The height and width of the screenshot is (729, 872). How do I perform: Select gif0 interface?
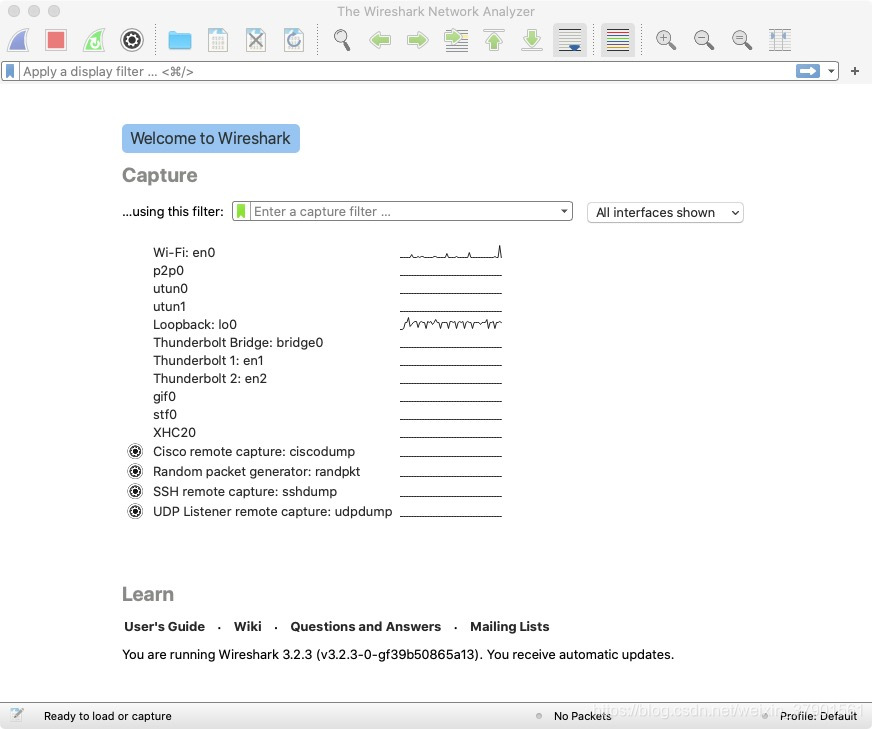[x=164, y=396]
